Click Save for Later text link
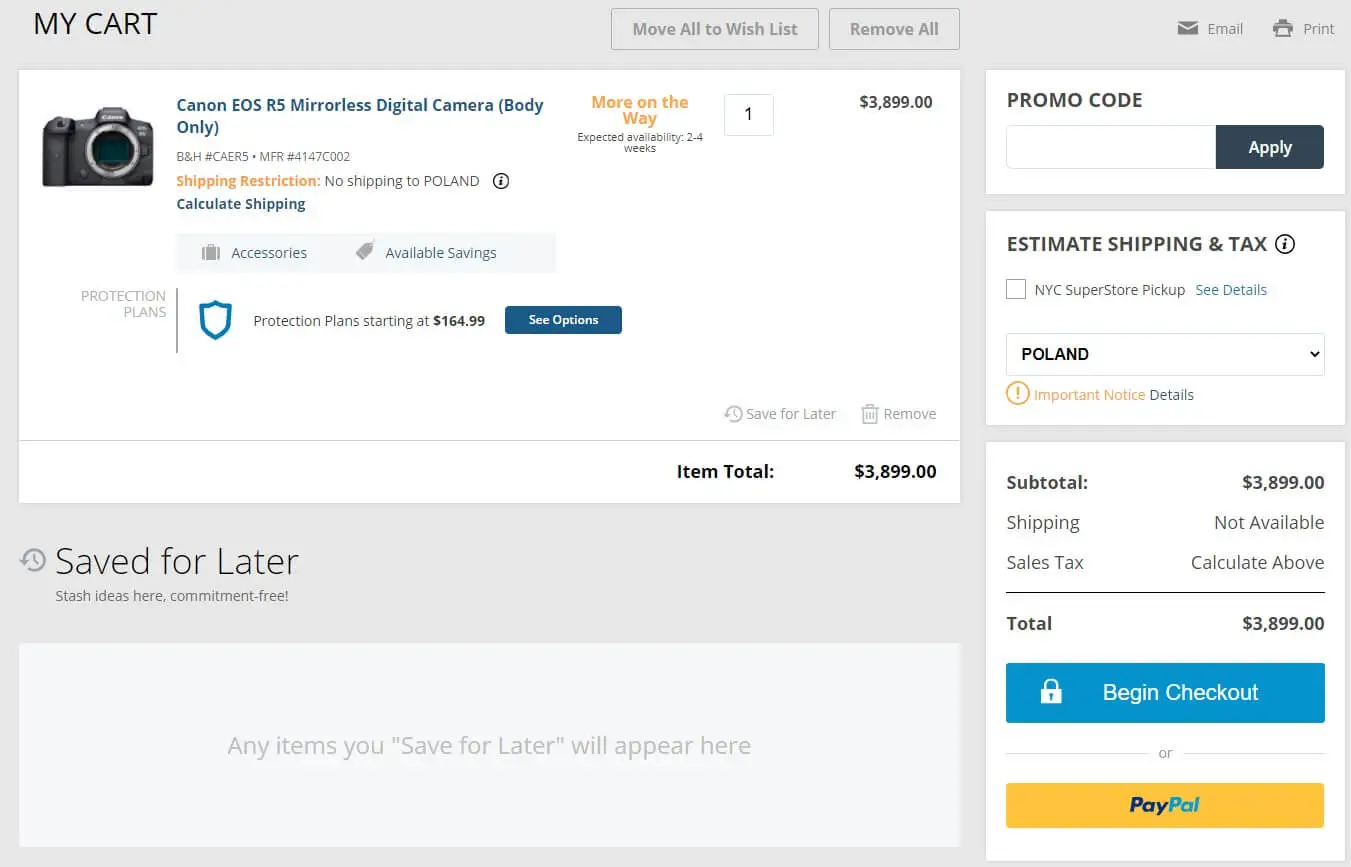Viewport: 1351px width, 867px height. [x=791, y=414]
